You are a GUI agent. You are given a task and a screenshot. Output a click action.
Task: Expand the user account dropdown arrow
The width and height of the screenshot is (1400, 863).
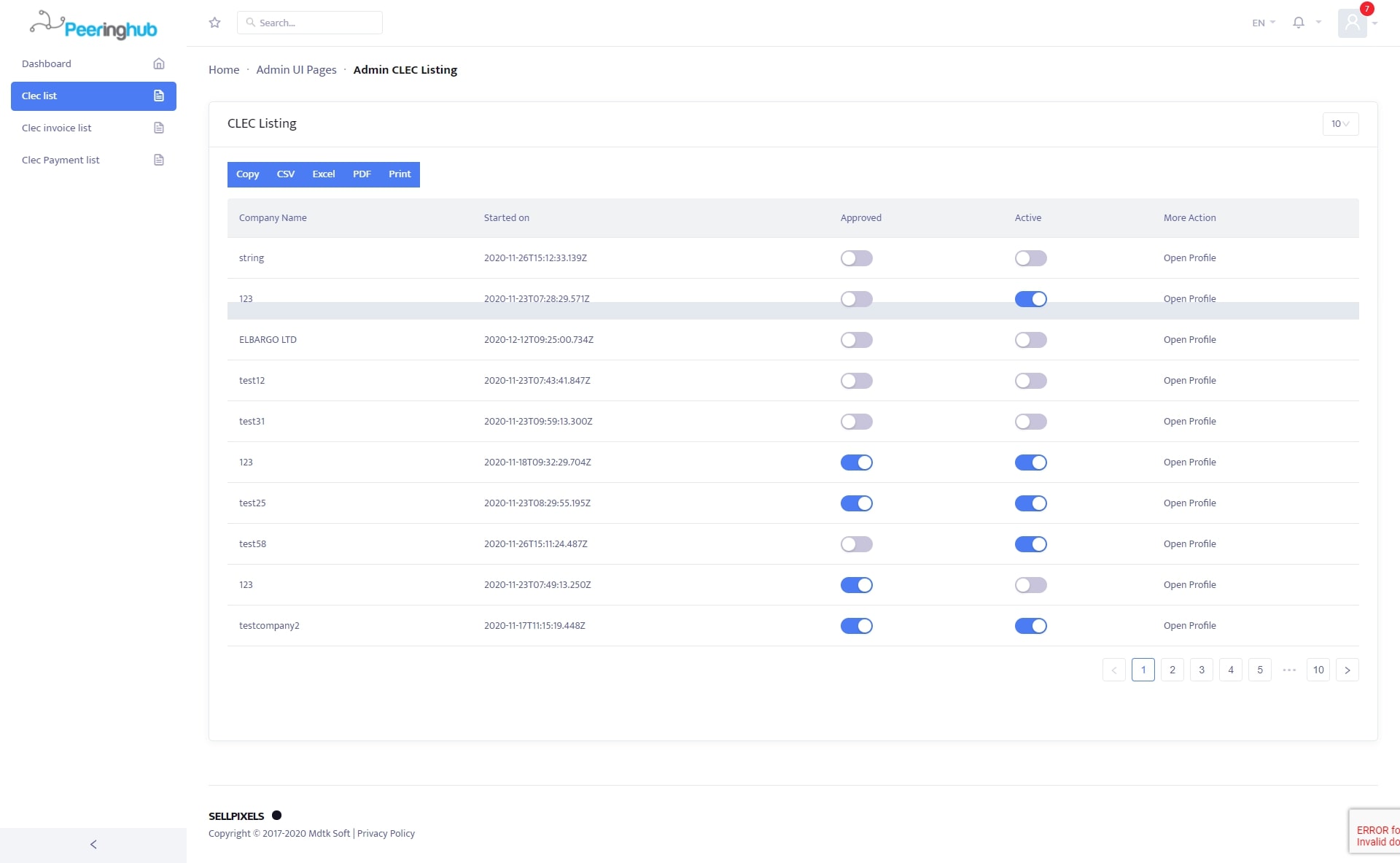tap(1375, 23)
